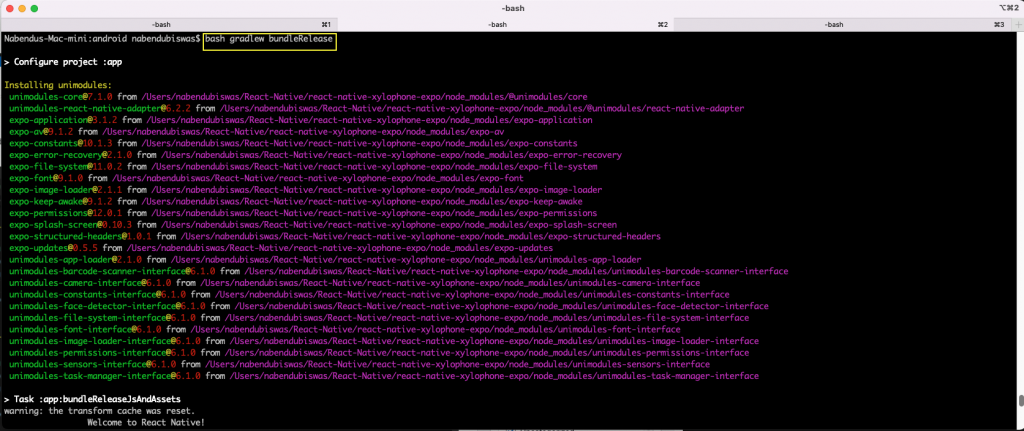Click the 'unimodules-app-loader@2.1.0' package name
This screenshot has width=1024, height=431.
click(x=76, y=259)
